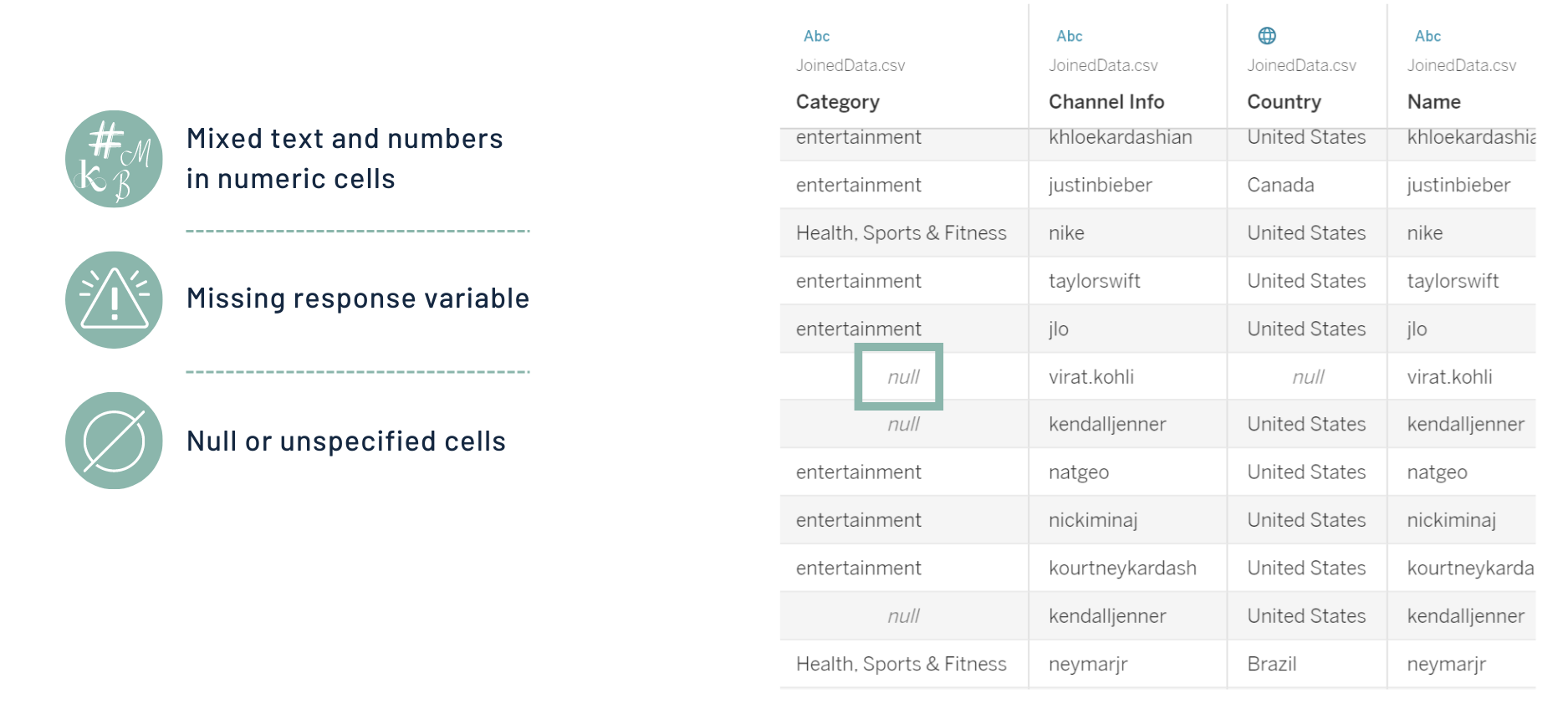Image resolution: width=1568 pixels, height=704 pixels.
Task: Click the Canada cell in Country column
Action: (1280, 185)
